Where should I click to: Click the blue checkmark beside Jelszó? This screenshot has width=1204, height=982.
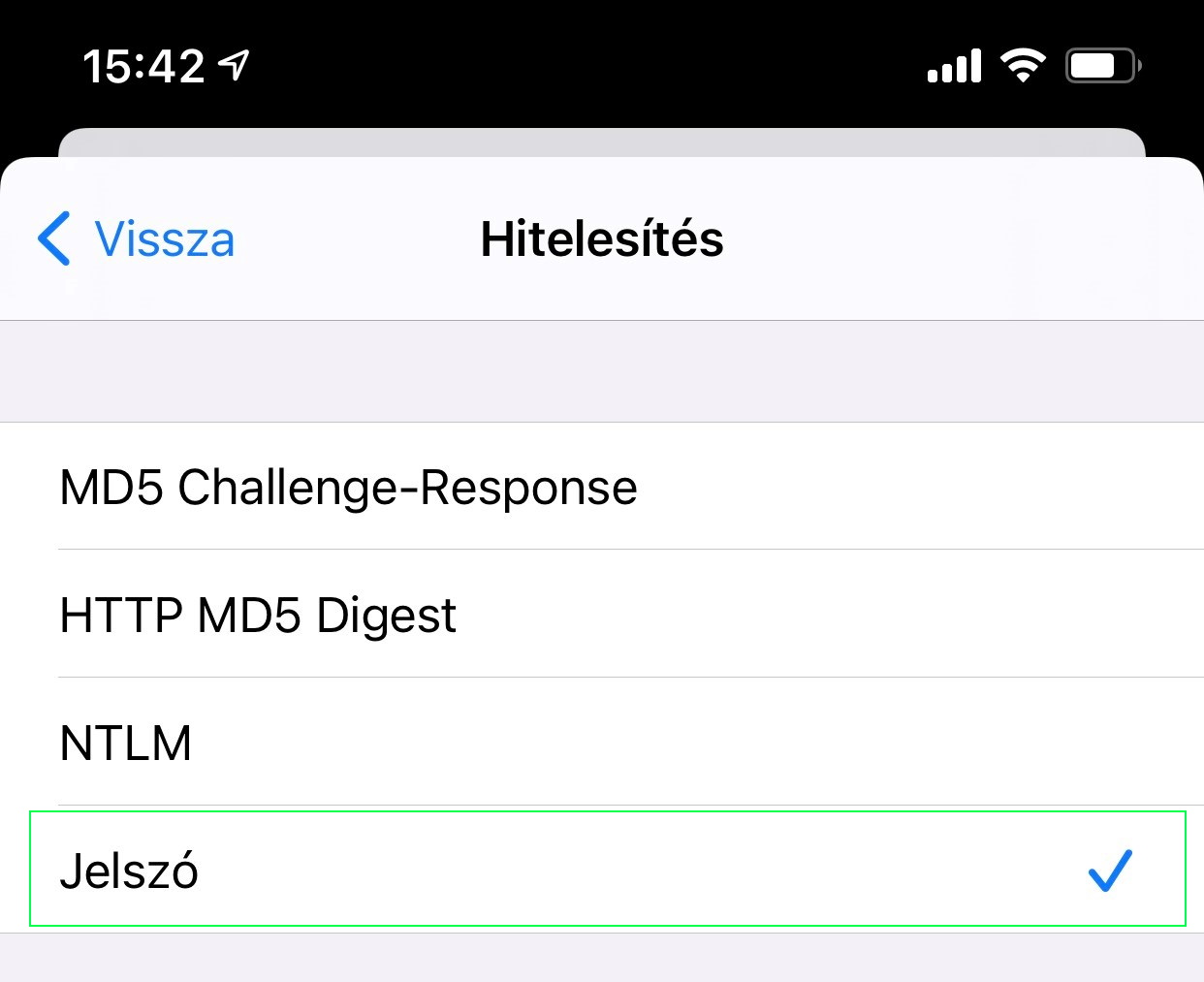pos(1110,870)
